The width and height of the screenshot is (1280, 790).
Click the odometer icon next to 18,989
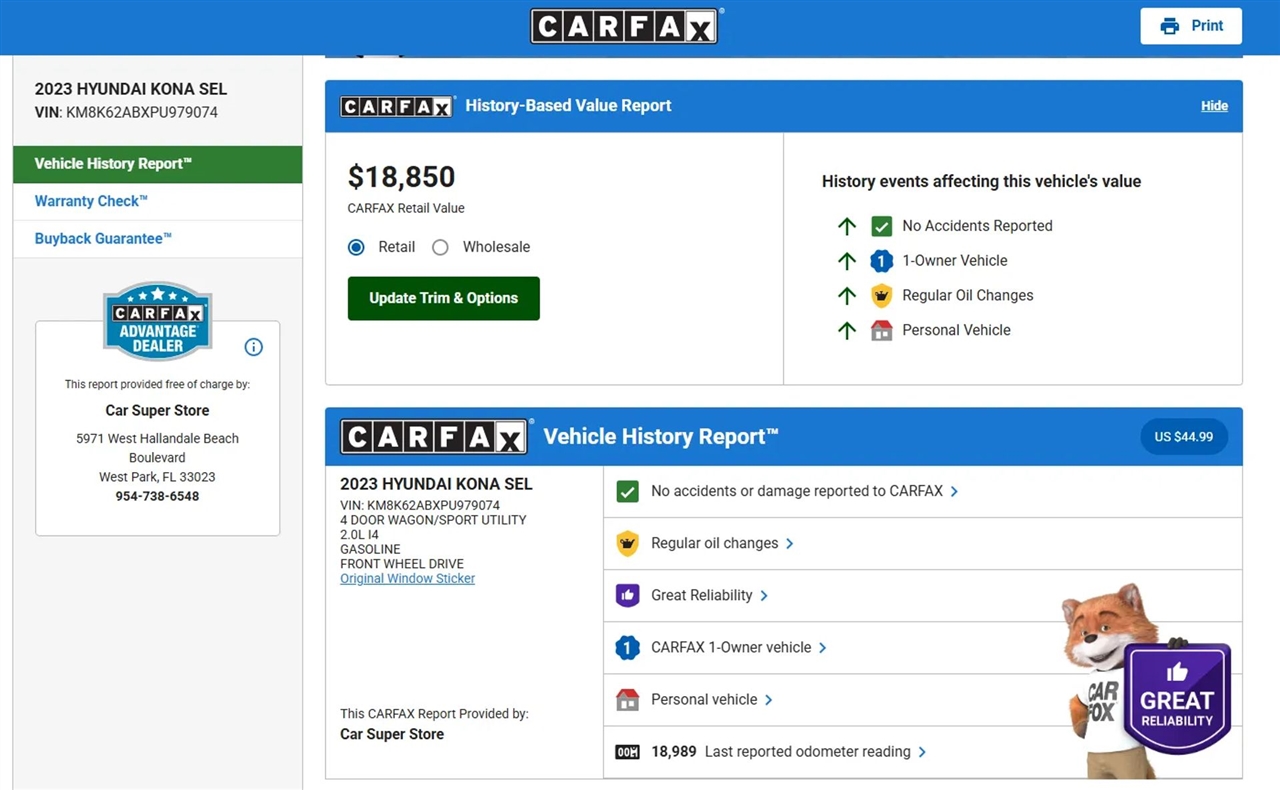(x=627, y=752)
